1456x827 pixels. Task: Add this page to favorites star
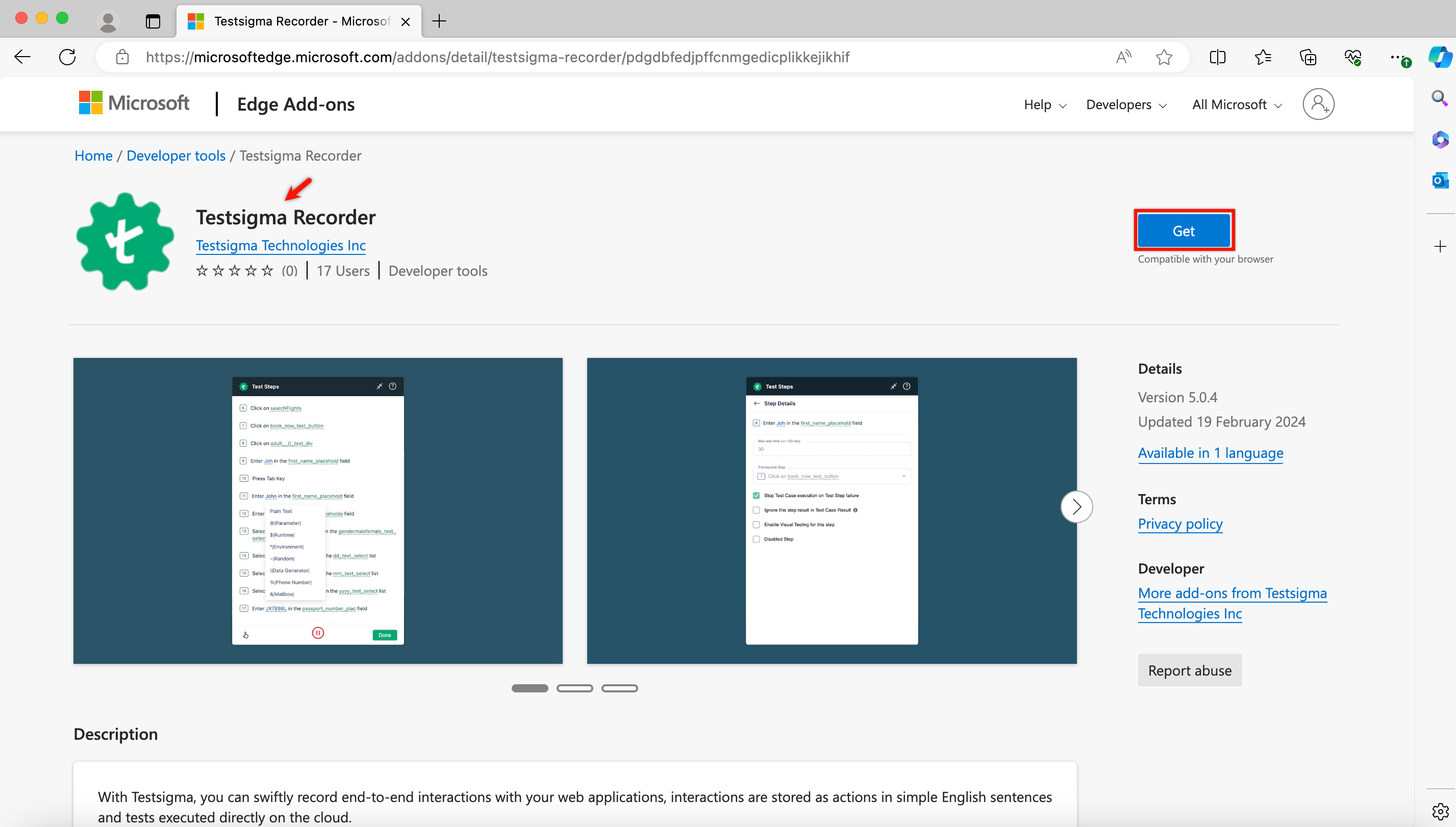pyautogui.click(x=1164, y=57)
